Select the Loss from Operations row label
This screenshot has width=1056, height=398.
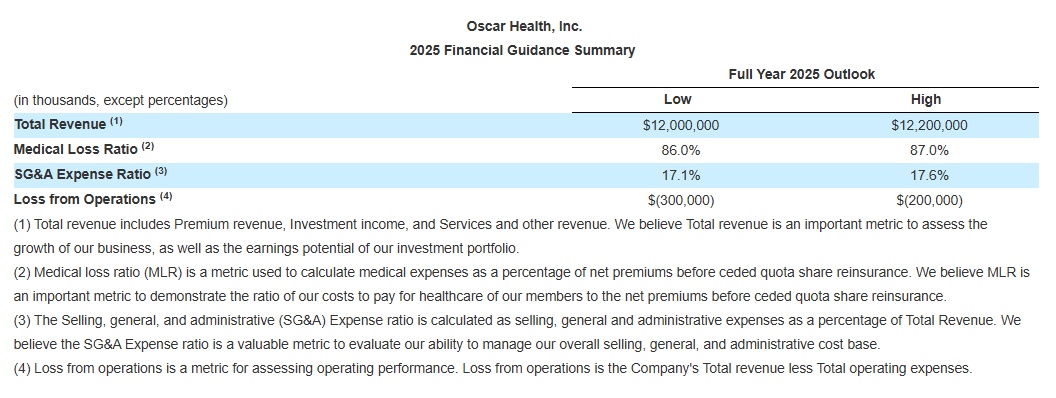(x=93, y=199)
